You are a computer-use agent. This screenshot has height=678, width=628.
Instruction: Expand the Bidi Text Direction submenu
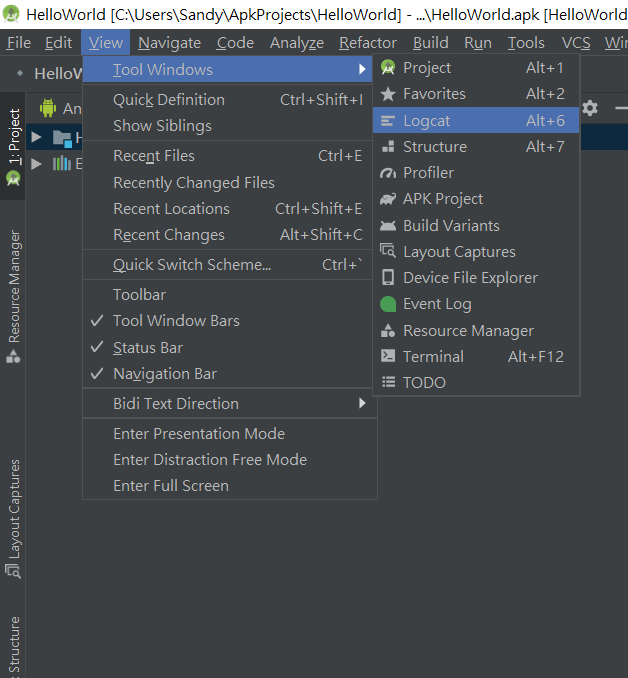pos(230,403)
